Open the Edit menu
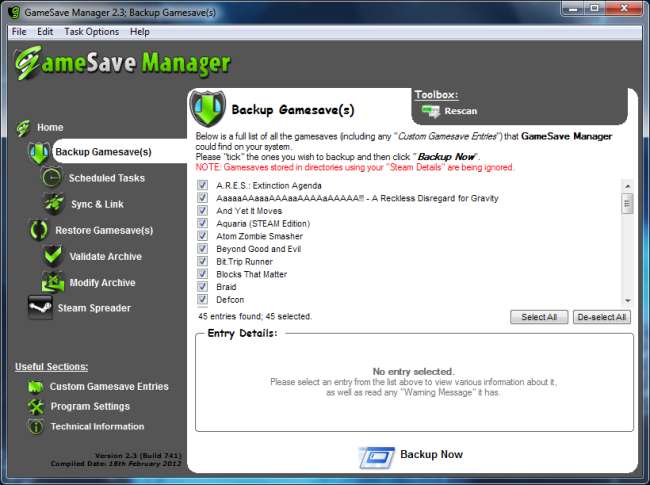The width and height of the screenshot is (650, 485). (45, 32)
